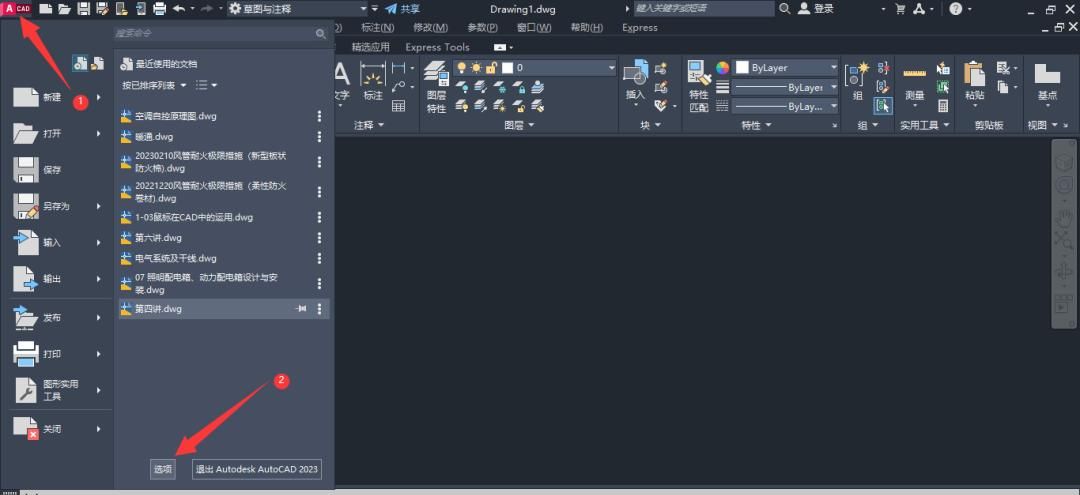
Task: Show the recent documents view icon
Action: pyautogui.click(x=80, y=63)
